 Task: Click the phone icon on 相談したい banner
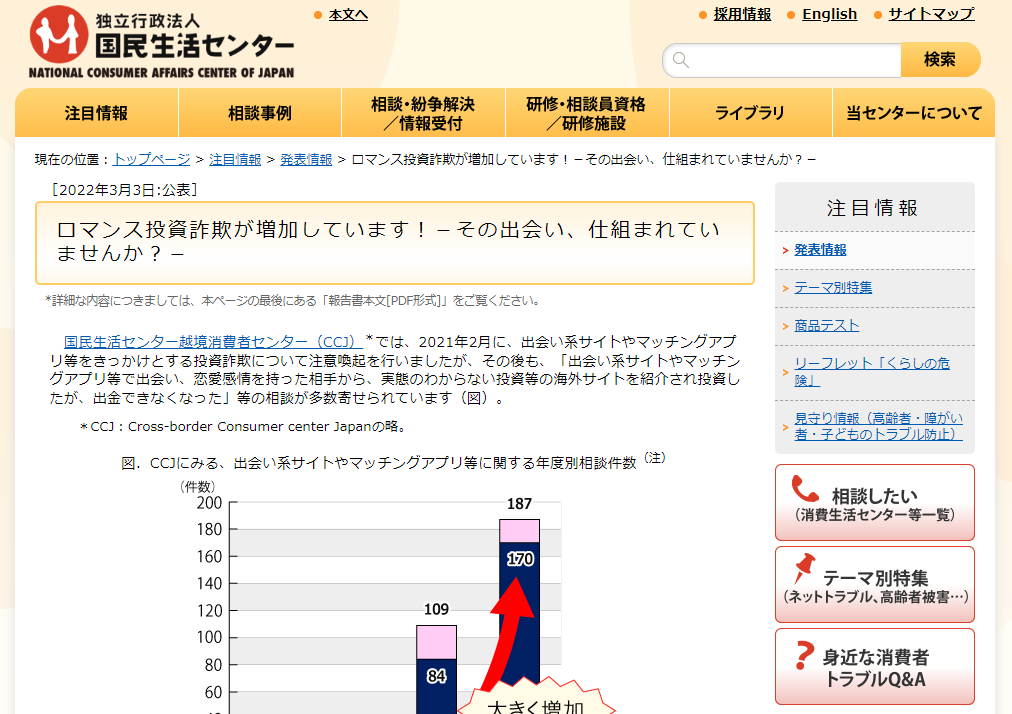(x=805, y=489)
